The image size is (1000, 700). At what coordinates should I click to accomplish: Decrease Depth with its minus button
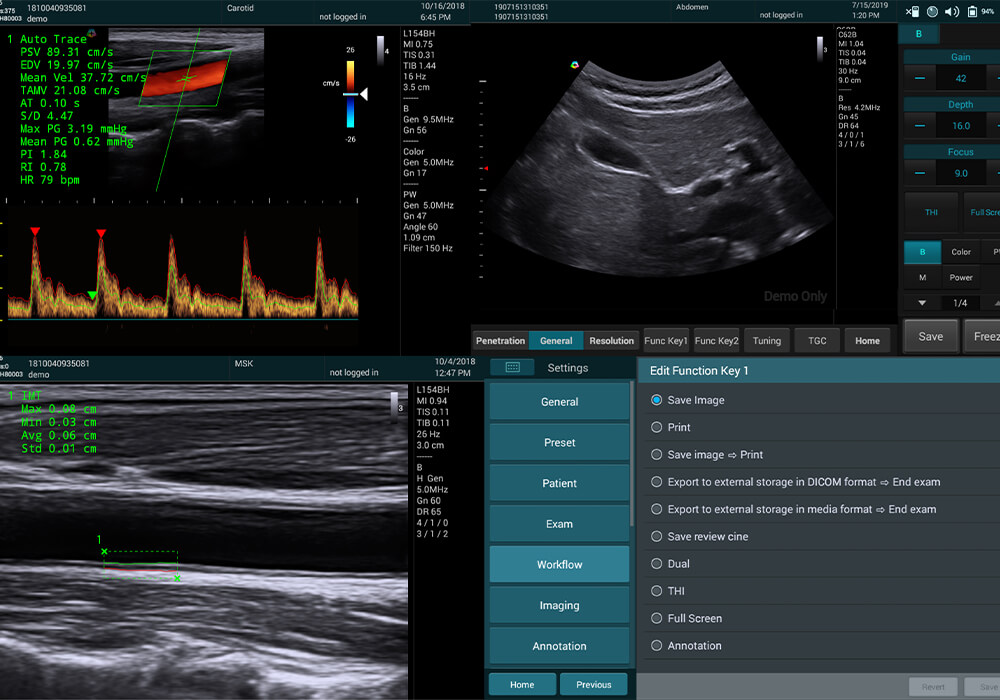(919, 126)
